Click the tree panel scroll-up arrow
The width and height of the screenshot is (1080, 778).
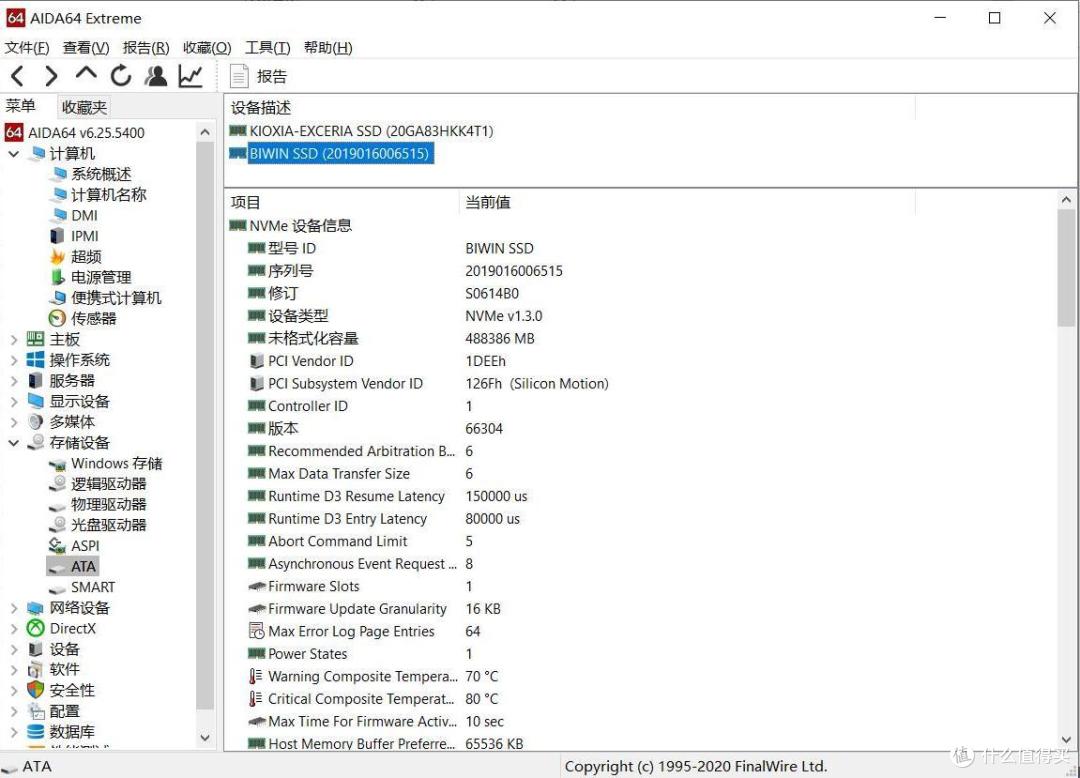[205, 132]
